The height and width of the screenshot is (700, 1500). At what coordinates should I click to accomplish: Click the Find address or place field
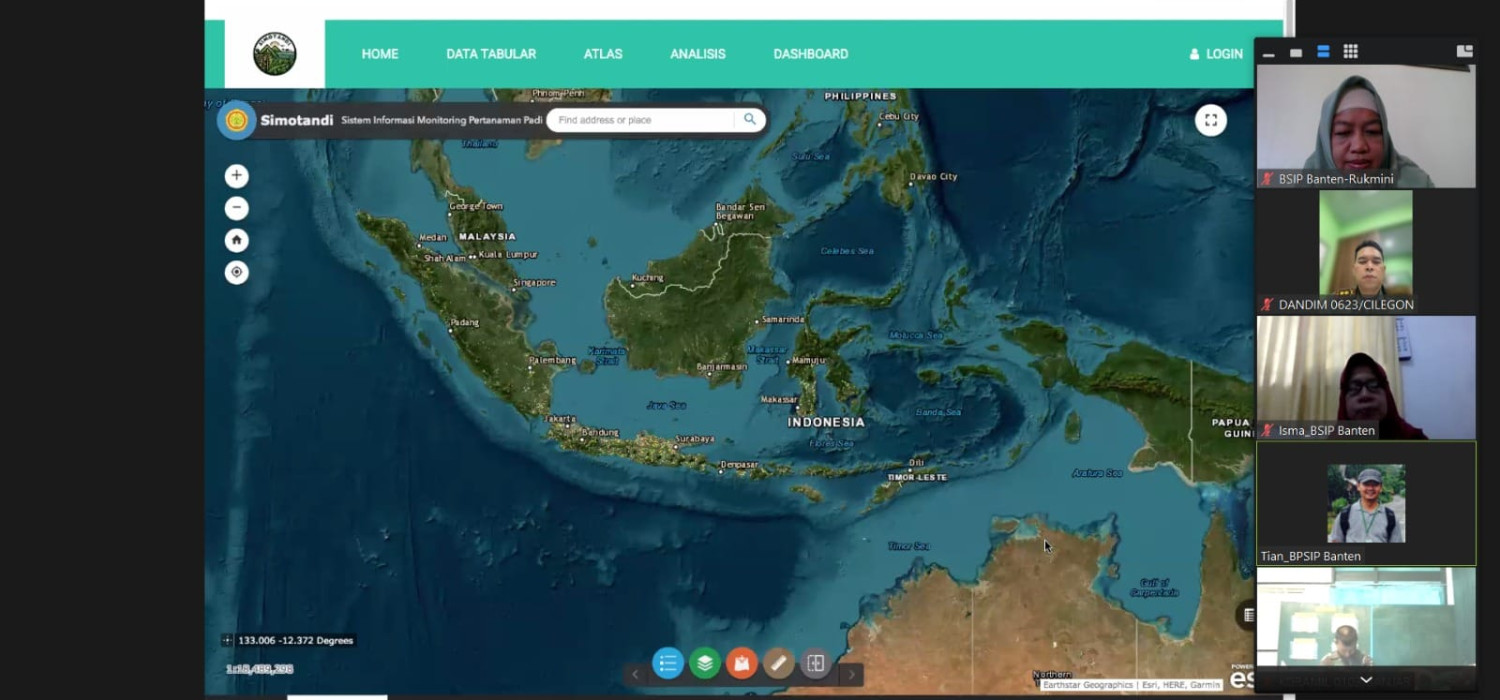[642, 120]
